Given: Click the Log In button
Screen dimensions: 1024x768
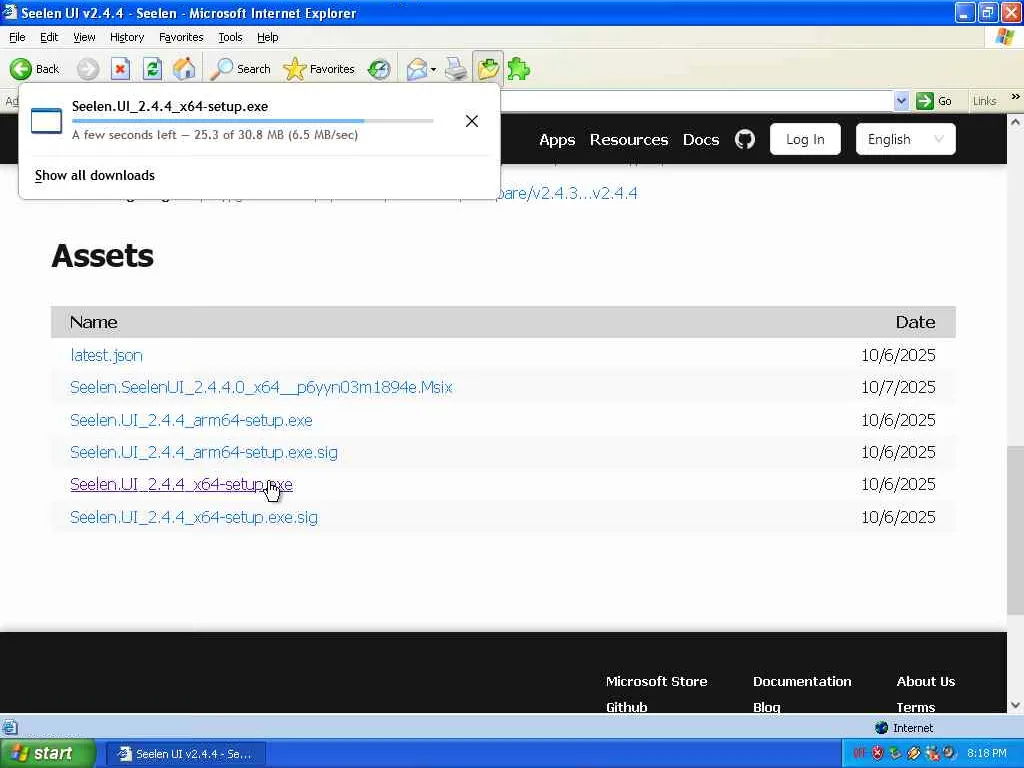Looking at the screenshot, I should [x=805, y=139].
